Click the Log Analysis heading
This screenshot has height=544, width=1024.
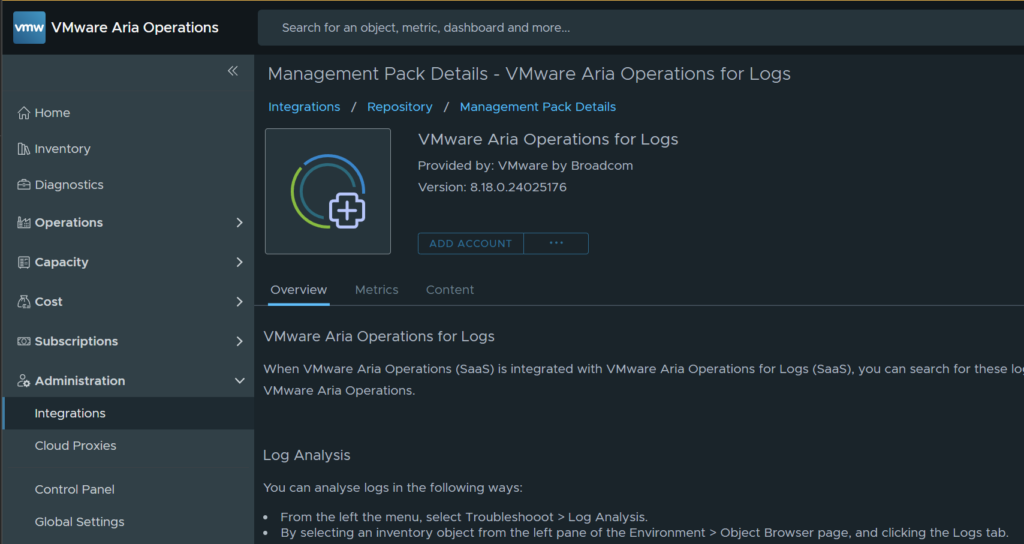point(306,455)
